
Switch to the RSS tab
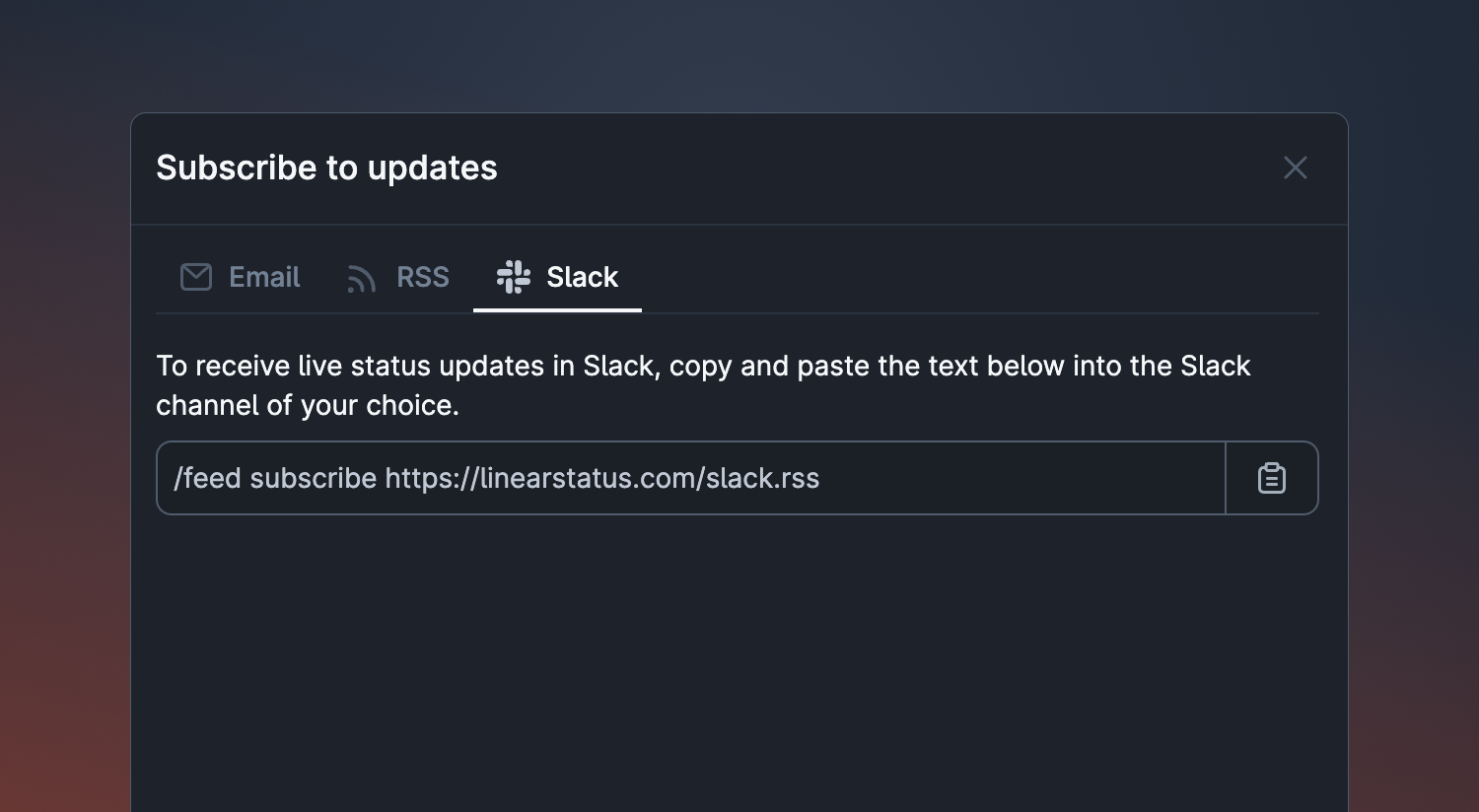398,277
